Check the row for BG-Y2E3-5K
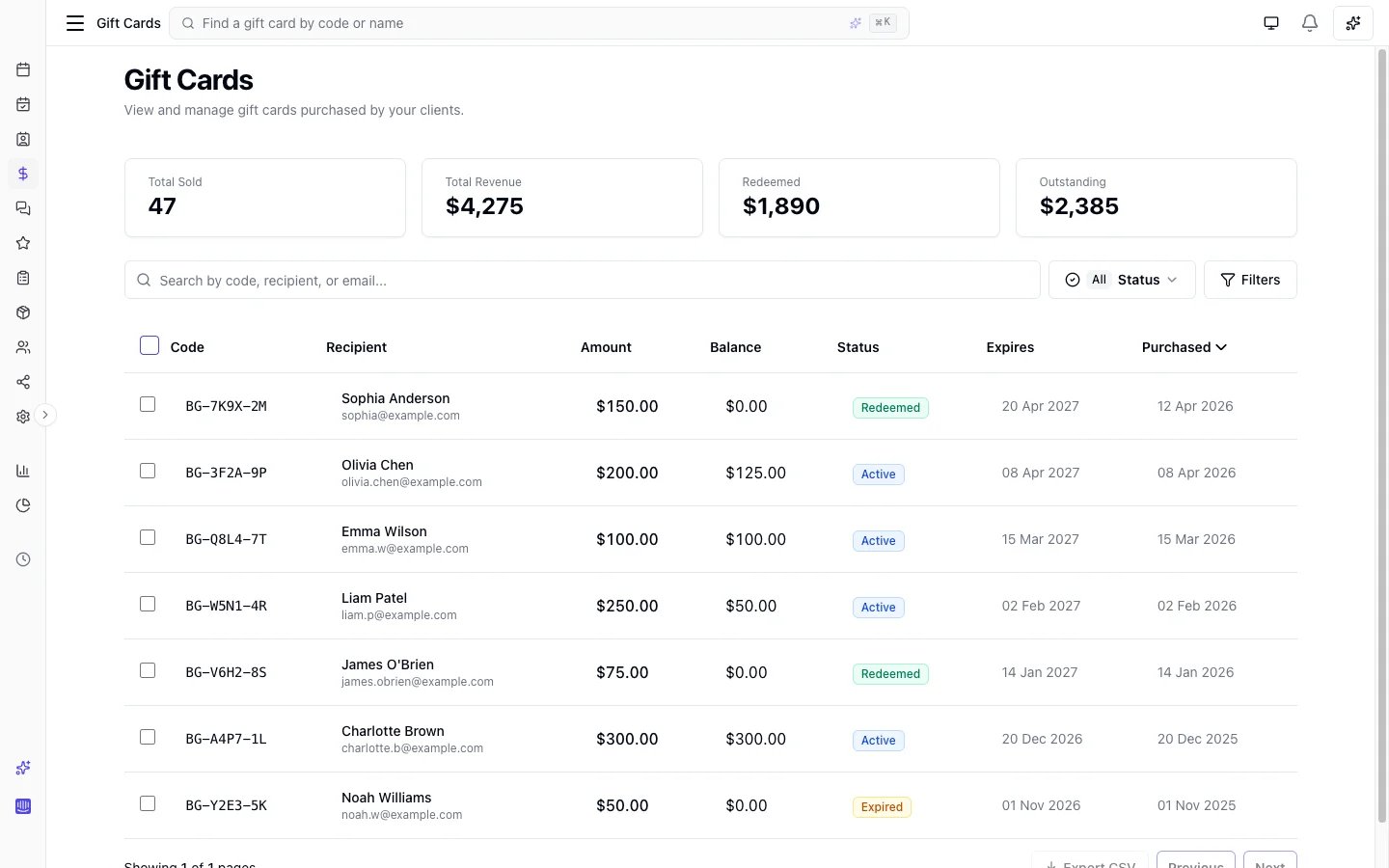The height and width of the screenshot is (868, 1389). click(148, 803)
